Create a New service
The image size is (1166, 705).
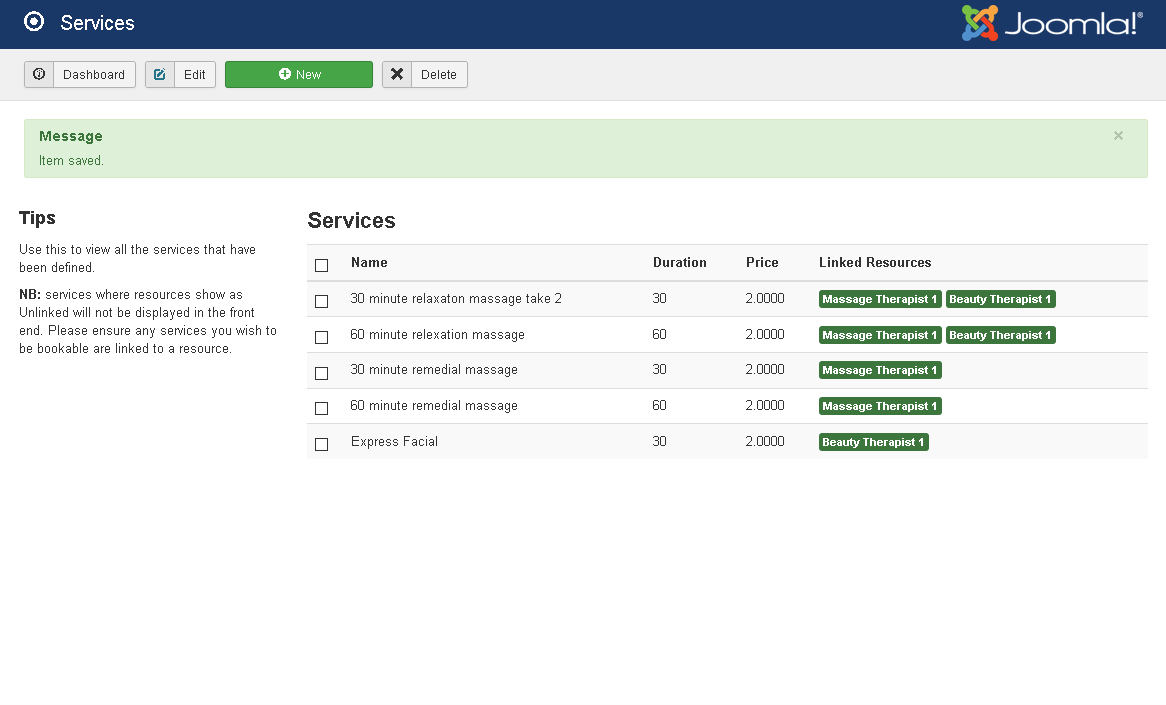pos(299,74)
